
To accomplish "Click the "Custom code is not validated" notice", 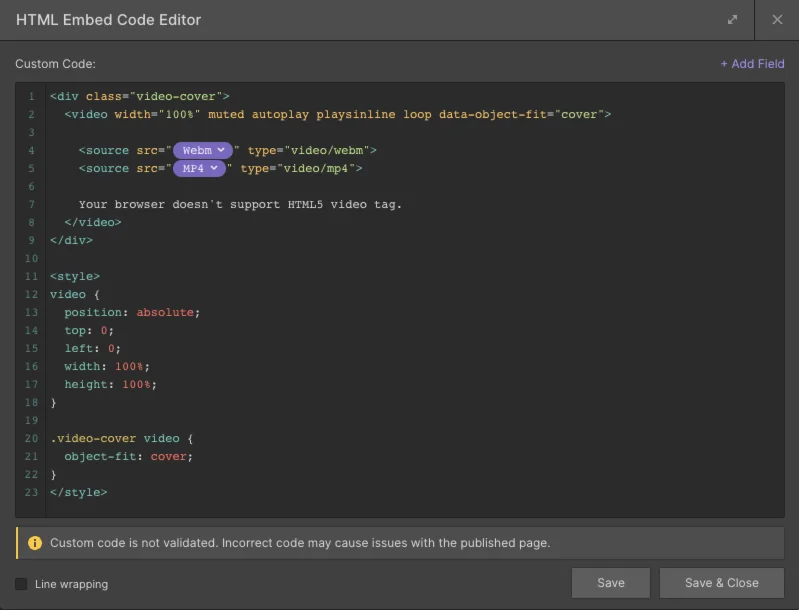I will coord(300,543).
